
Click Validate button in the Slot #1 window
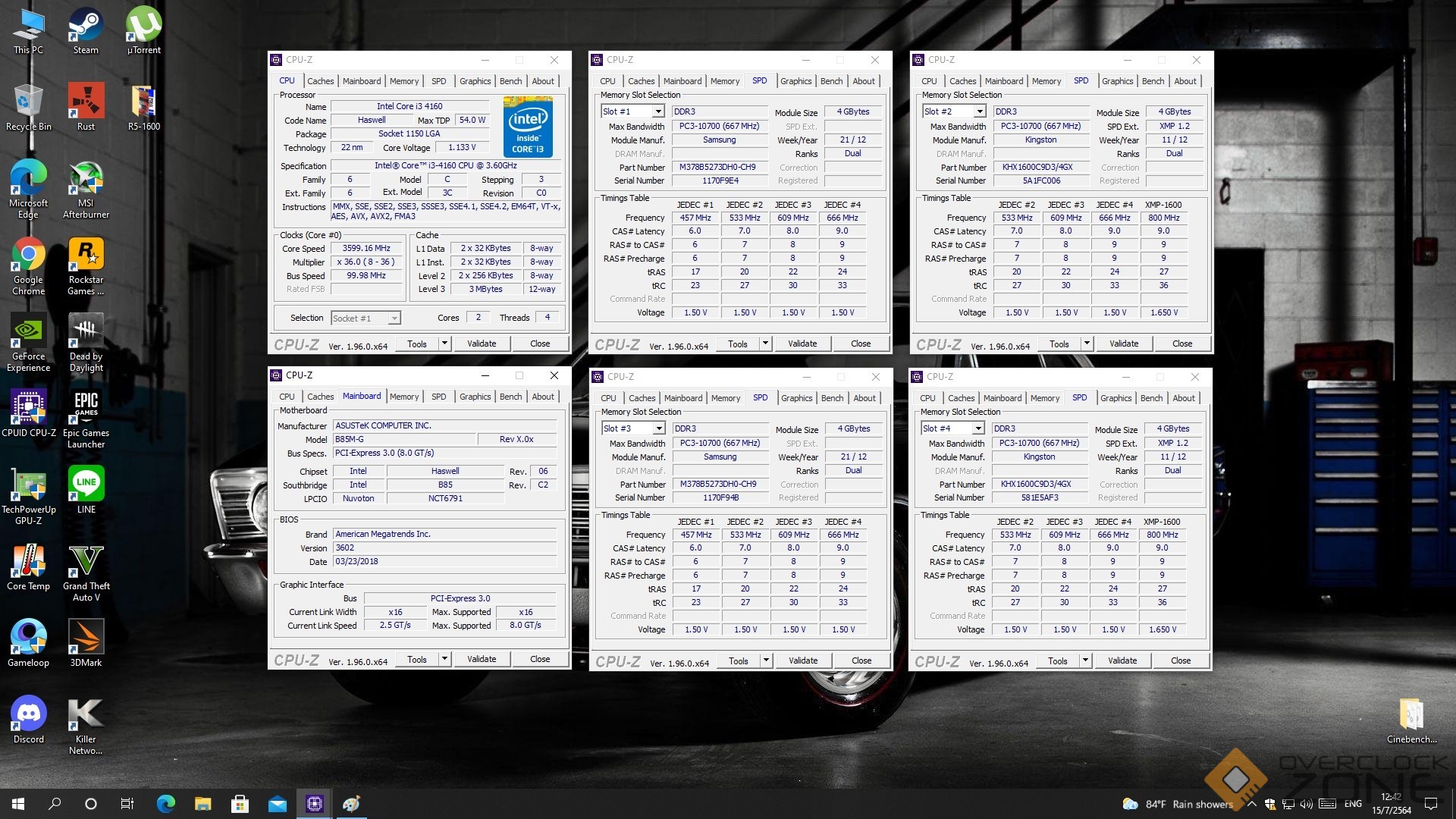[802, 344]
